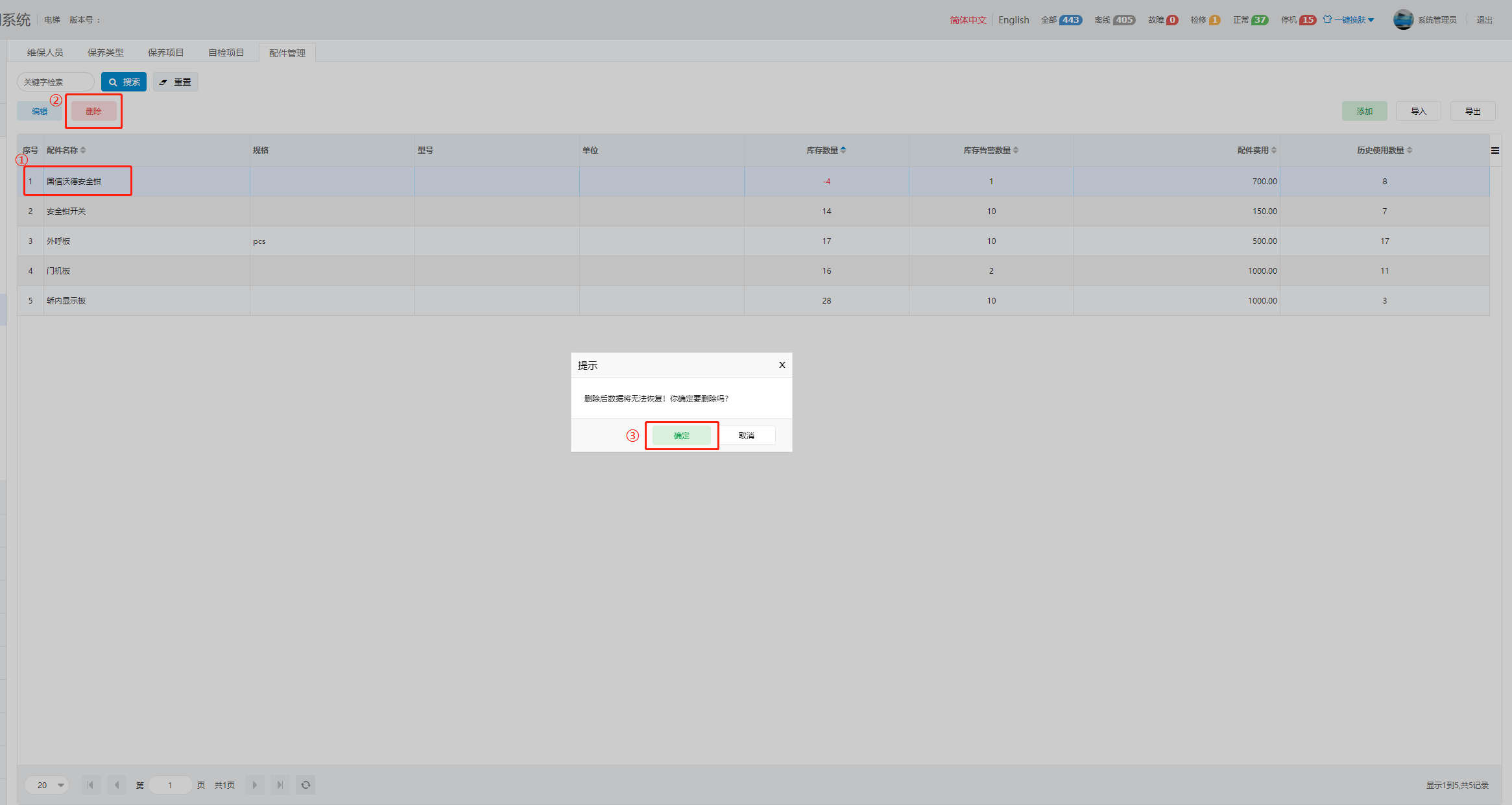Click 取消 to cancel deletion
The width and height of the screenshot is (1512, 805).
click(x=746, y=435)
